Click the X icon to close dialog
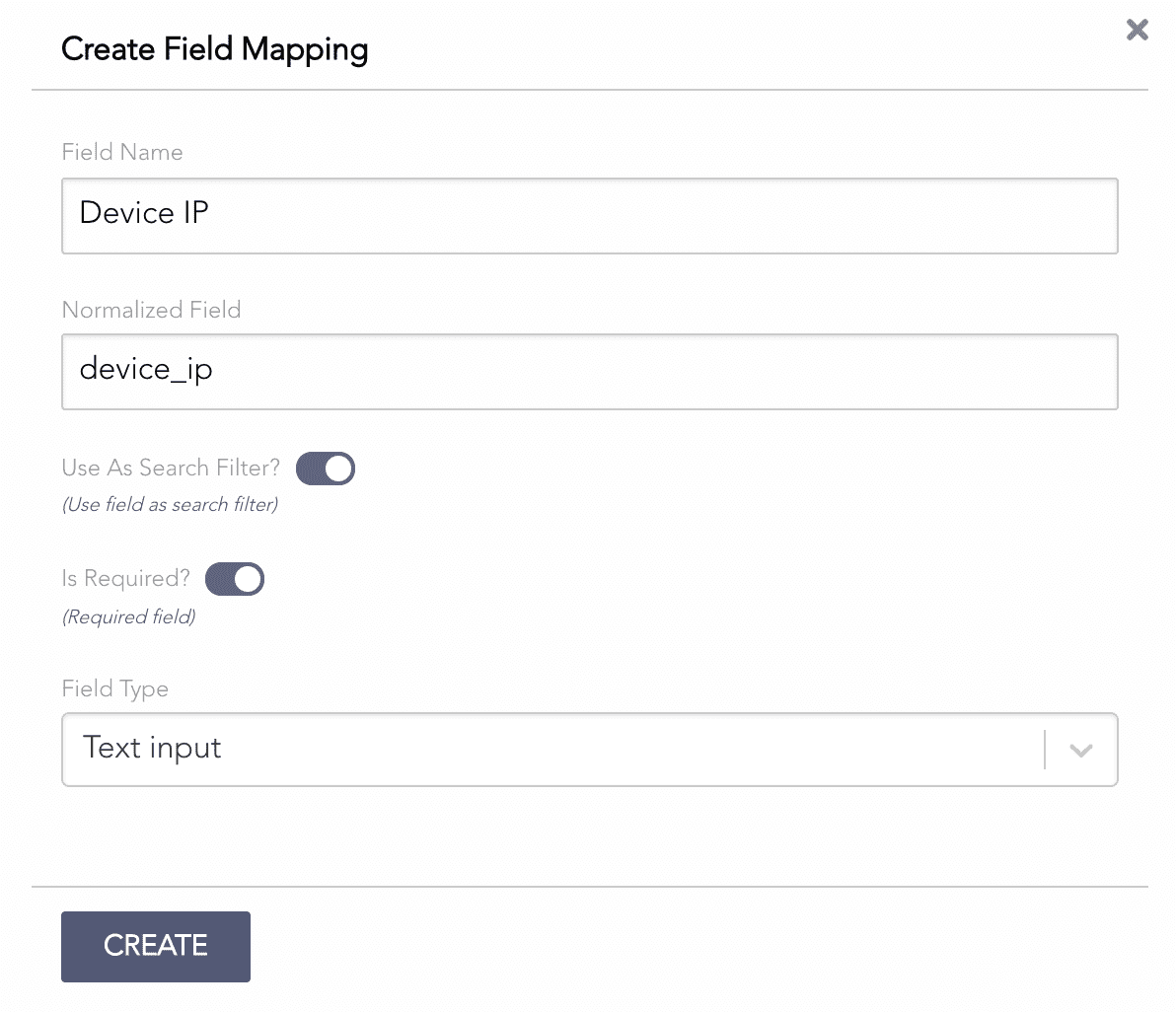Image resolution: width=1176 pixels, height=1012 pixels. pyautogui.click(x=1137, y=30)
